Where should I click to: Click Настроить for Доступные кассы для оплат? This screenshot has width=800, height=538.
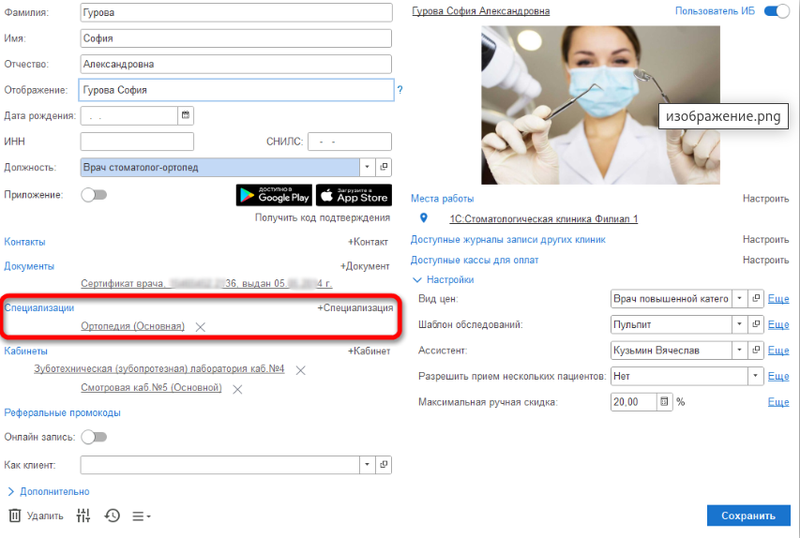(766, 260)
